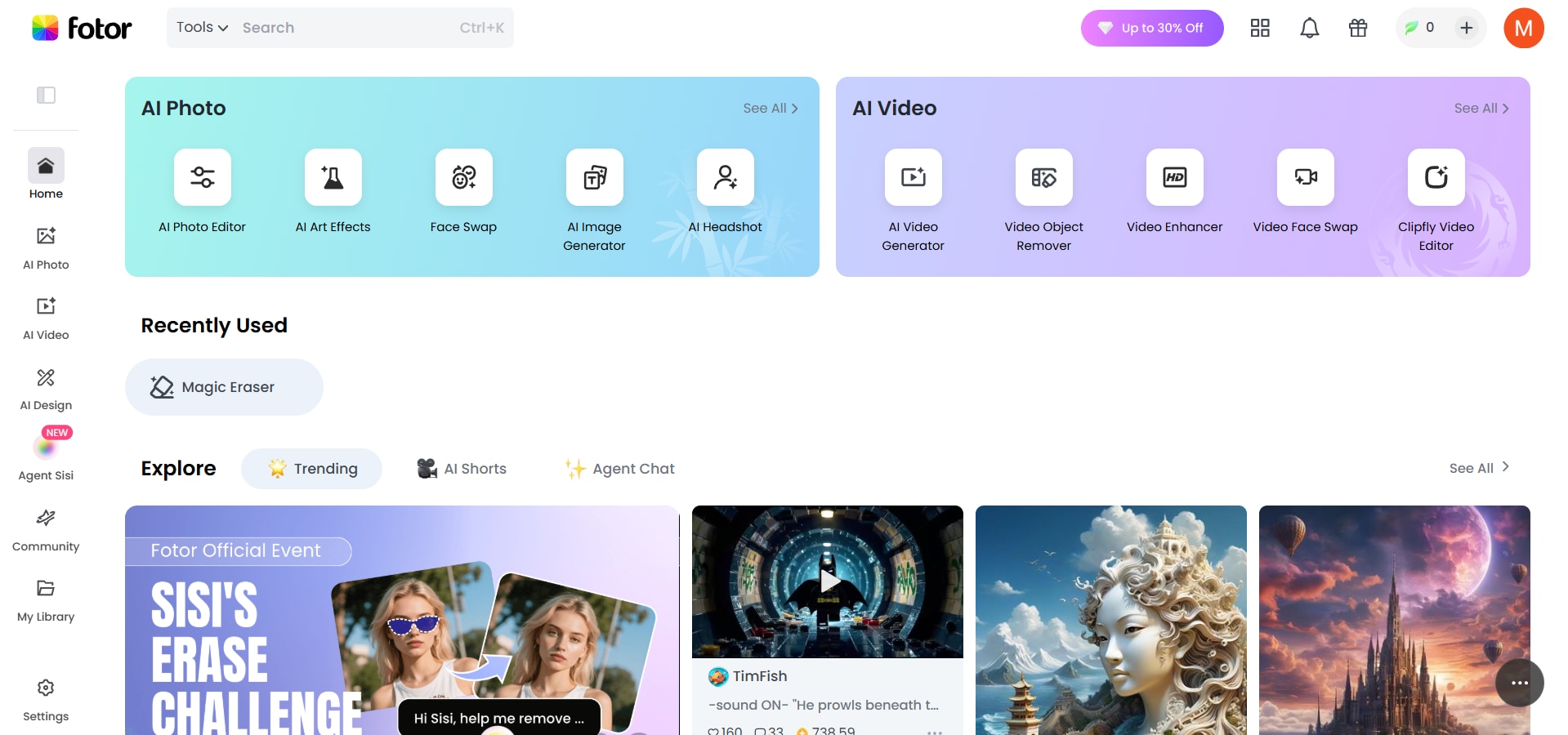Image resolution: width=1568 pixels, height=735 pixels.
Task: Add credits with the plus button
Action: (1467, 28)
